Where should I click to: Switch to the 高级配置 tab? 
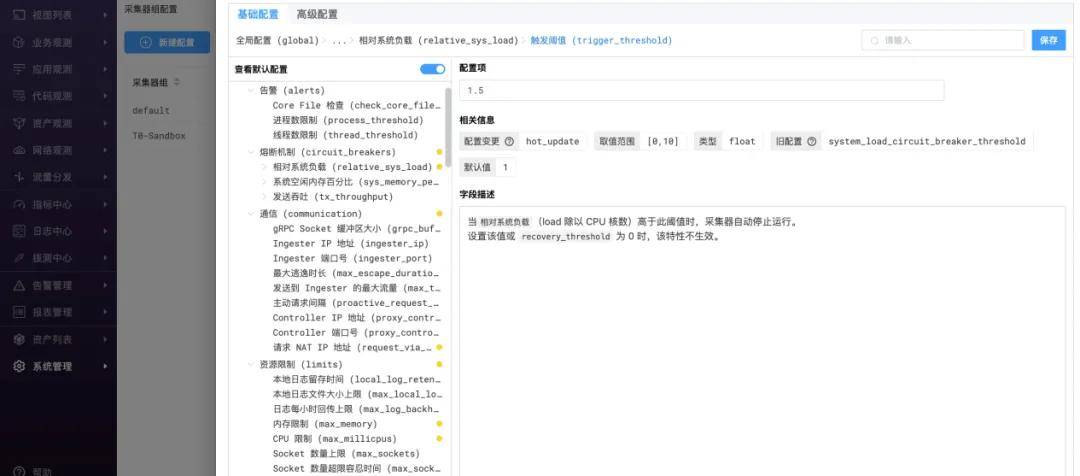[x=317, y=14]
